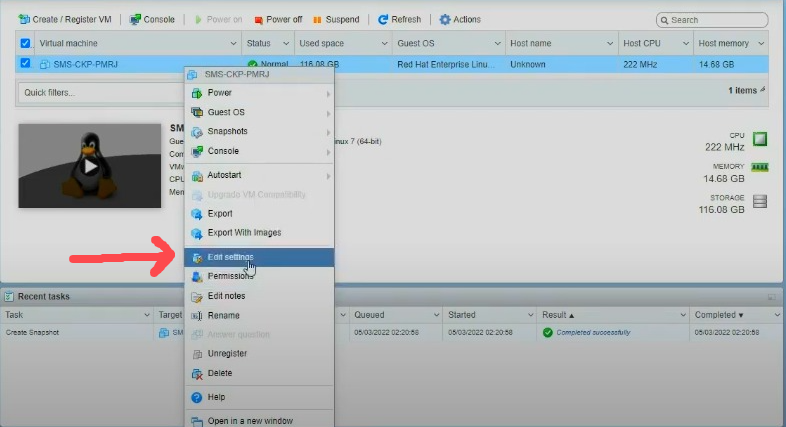Click the 222 MHz Host CPU cell

640,64
